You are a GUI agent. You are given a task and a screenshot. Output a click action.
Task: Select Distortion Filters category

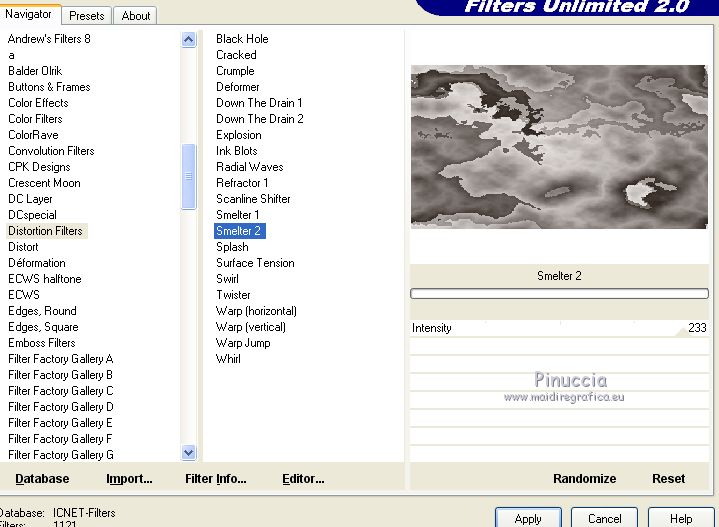45,231
